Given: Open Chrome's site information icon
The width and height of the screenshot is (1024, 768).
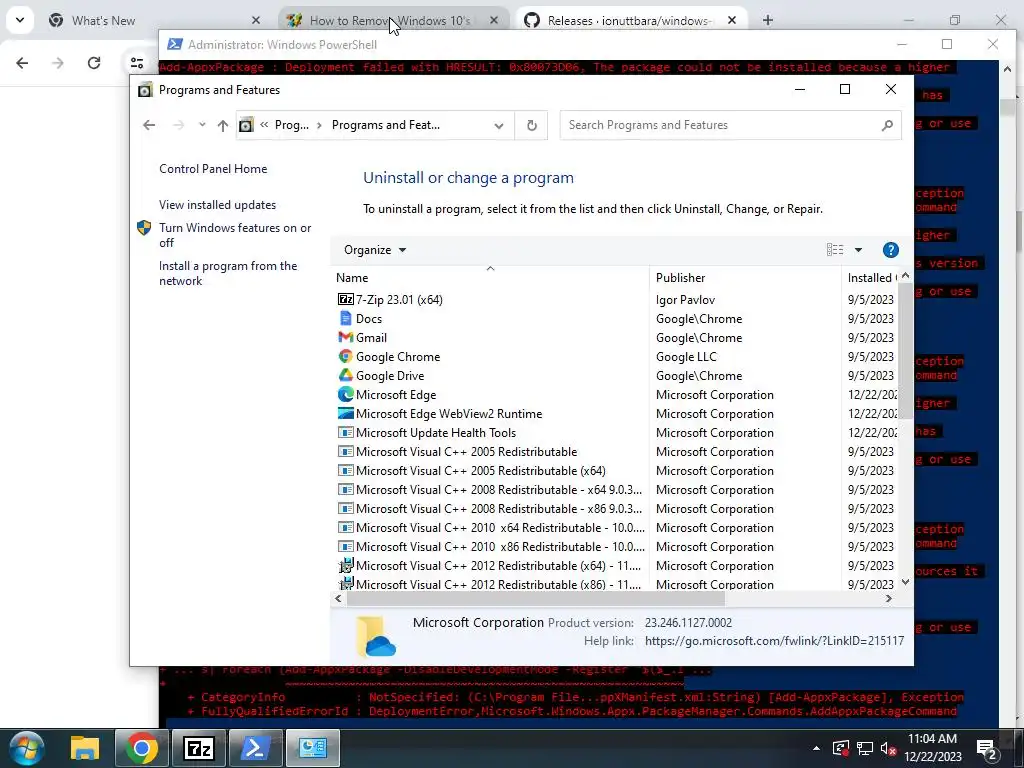Looking at the screenshot, I should point(137,63).
